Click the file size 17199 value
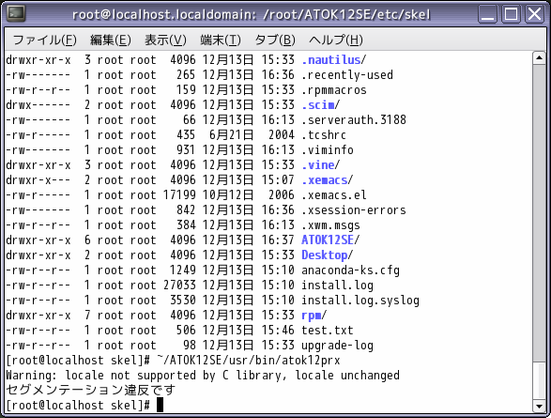 pyautogui.click(x=179, y=195)
